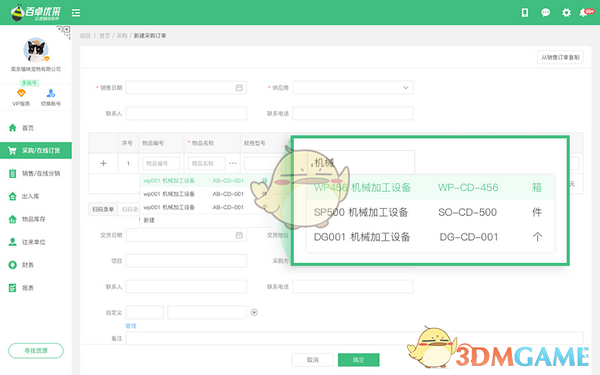The height and width of the screenshot is (375, 600).
Task: Click the 百卓优采 bee logo
Action: (x=35, y=12)
